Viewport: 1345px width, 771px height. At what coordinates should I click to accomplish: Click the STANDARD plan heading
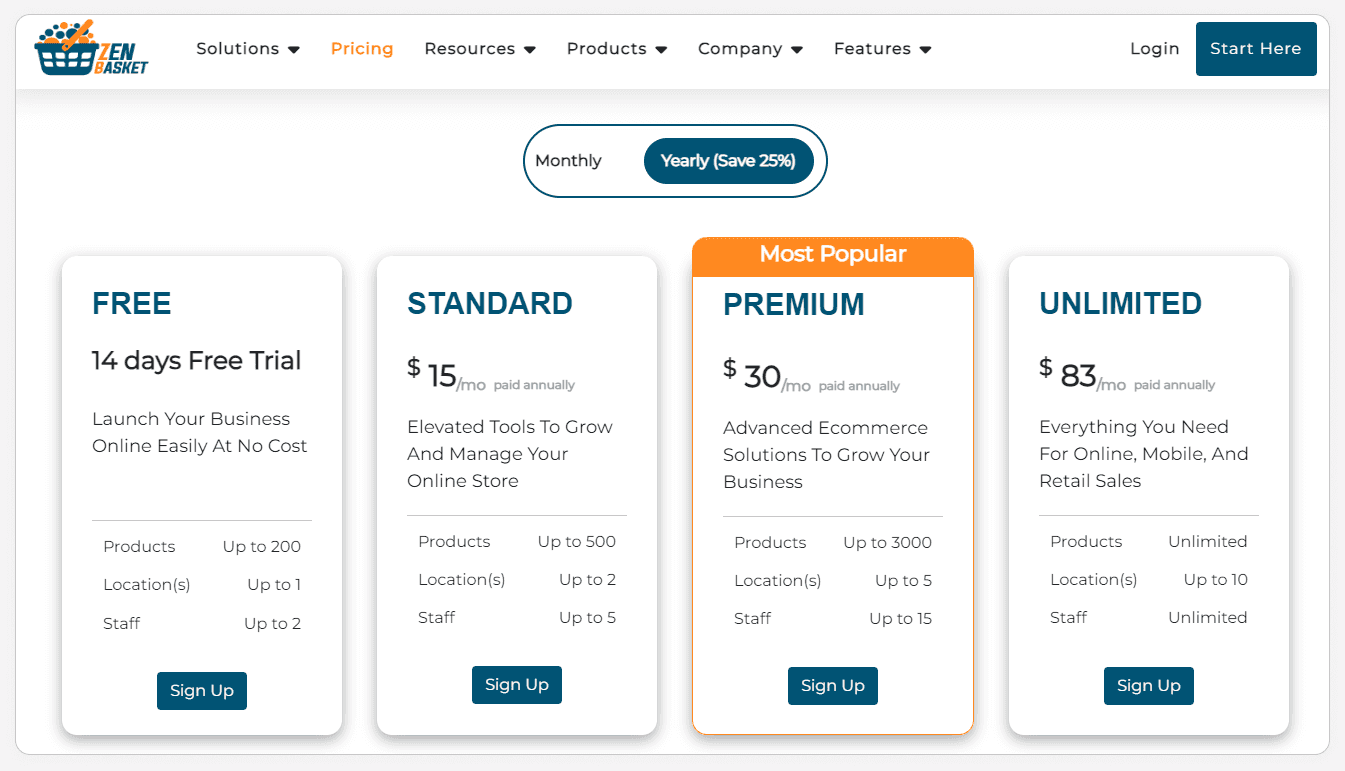click(490, 303)
